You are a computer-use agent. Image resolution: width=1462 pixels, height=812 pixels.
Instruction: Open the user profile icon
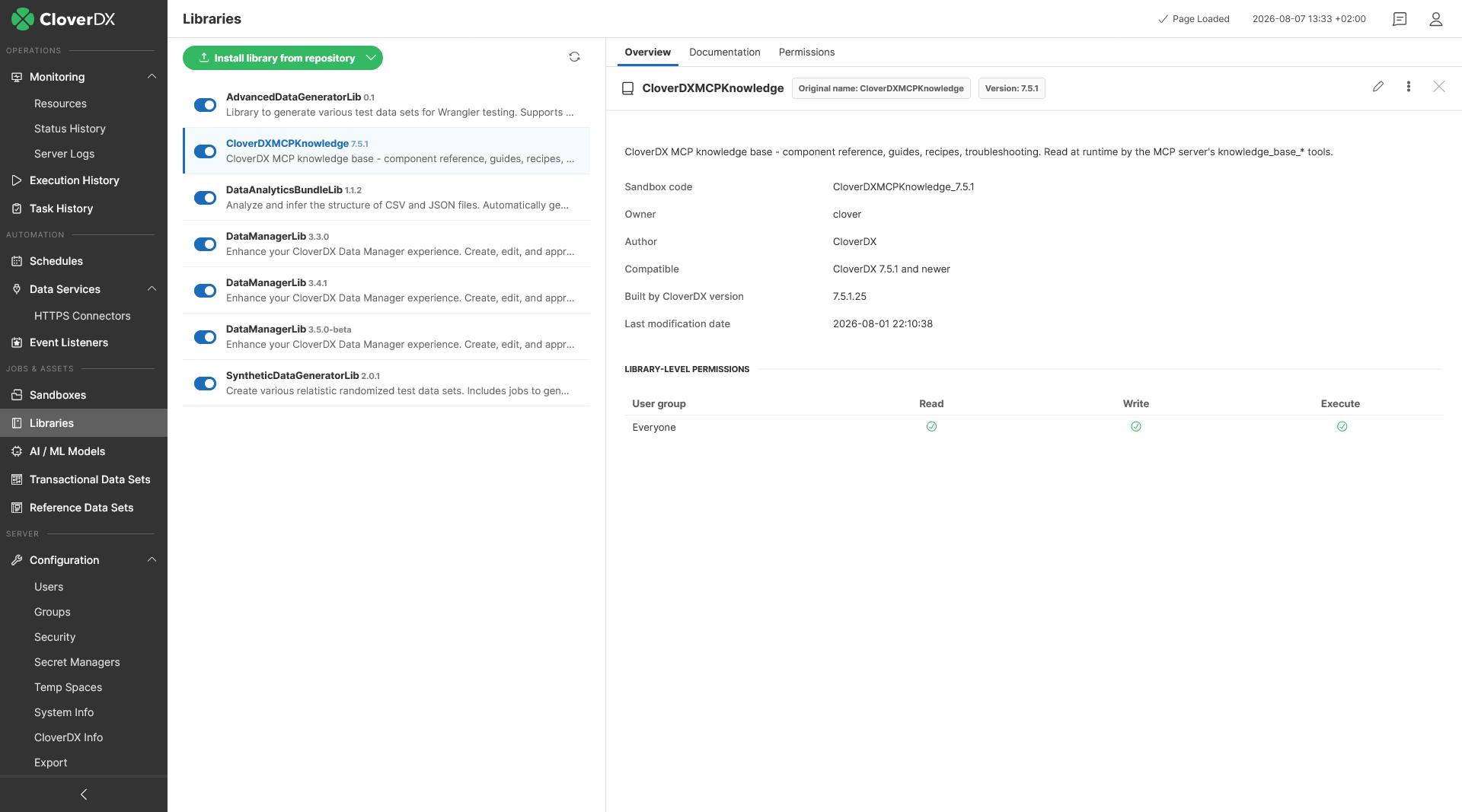click(1436, 19)
